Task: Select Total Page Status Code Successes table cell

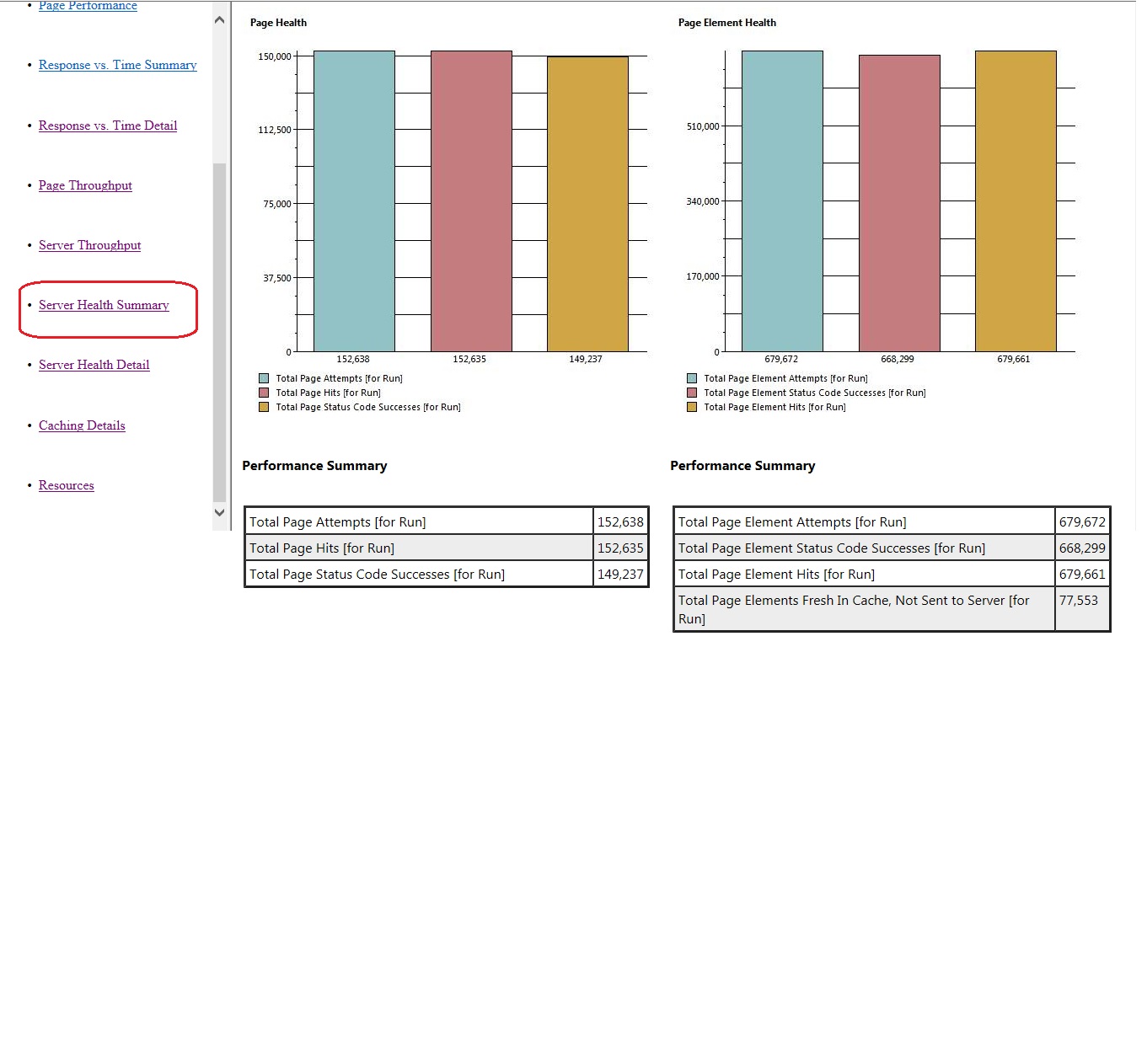Action: pos(420,574)
